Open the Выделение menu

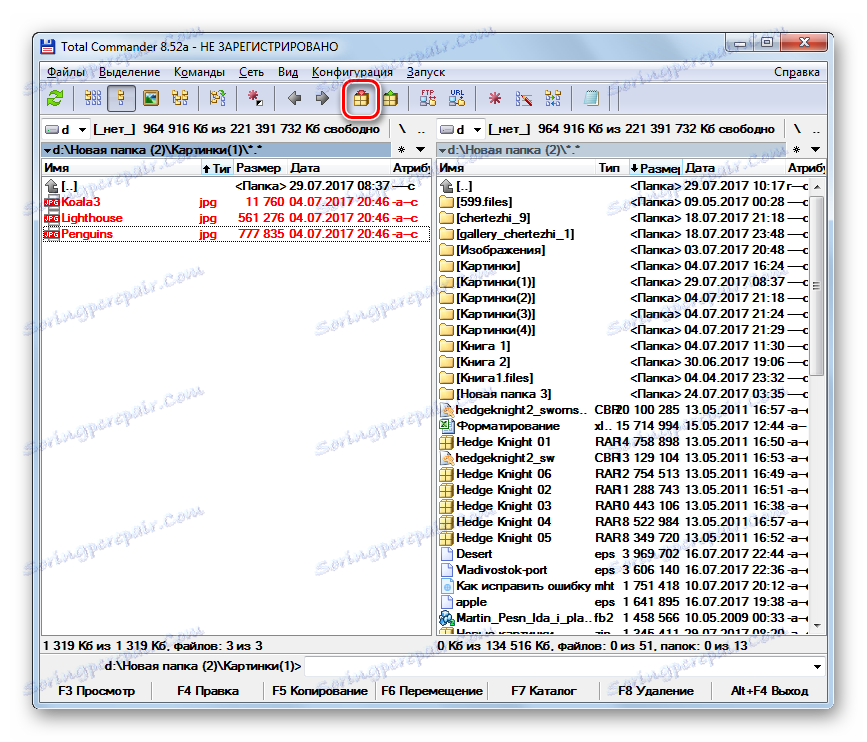point(129,72)
